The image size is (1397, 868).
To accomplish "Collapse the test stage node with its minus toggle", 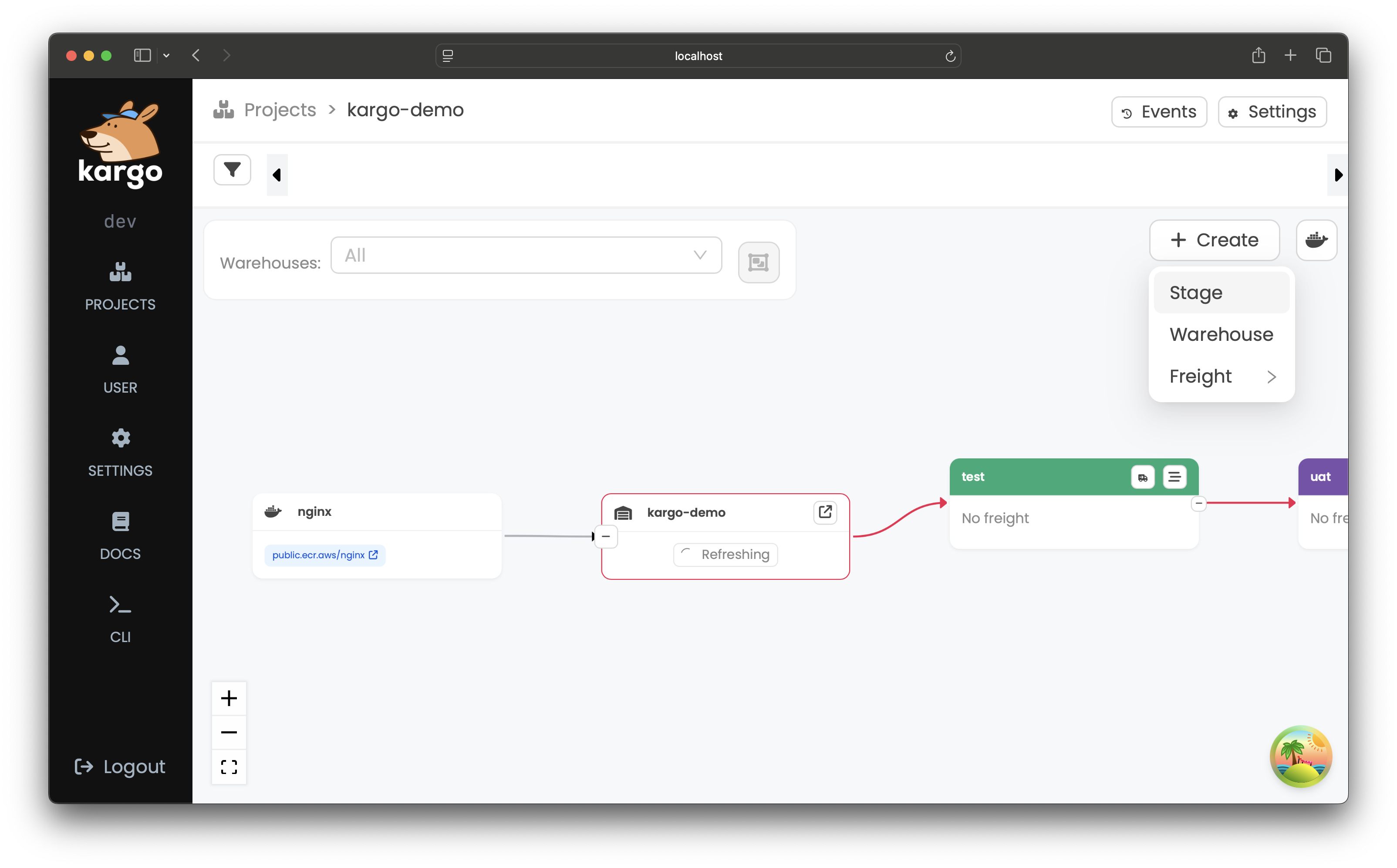I will click(1198, 504).
